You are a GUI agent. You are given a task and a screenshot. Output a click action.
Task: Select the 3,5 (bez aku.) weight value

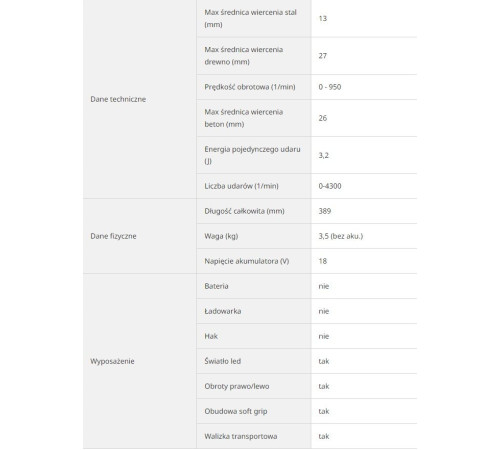341,236
